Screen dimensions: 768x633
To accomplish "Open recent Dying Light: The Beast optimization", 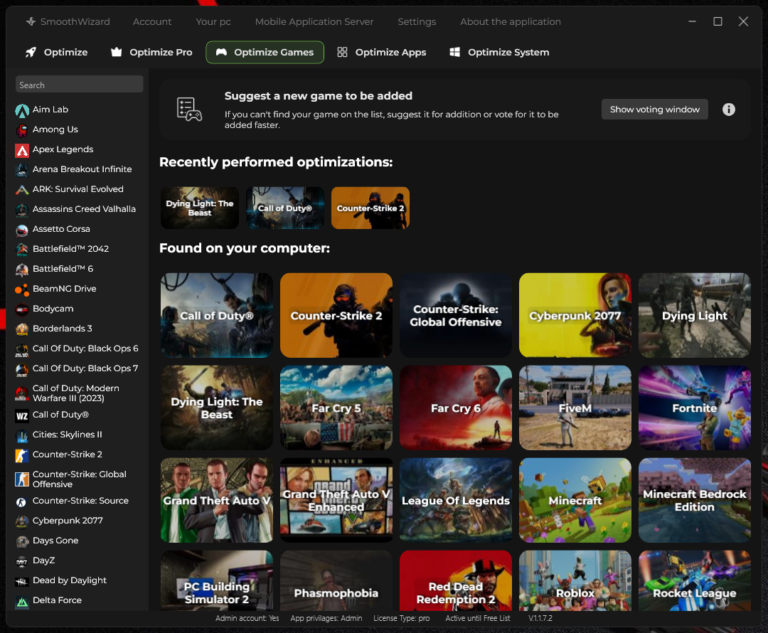I will click(x=200, y=208).
